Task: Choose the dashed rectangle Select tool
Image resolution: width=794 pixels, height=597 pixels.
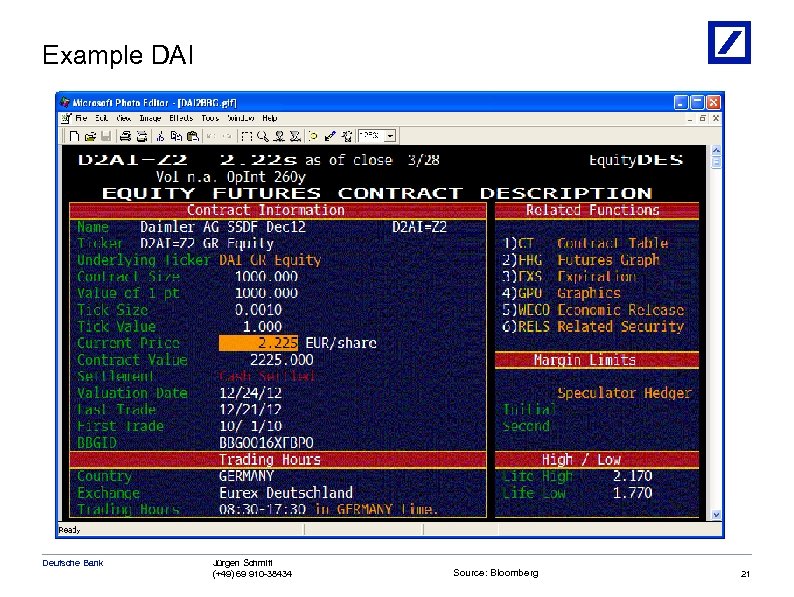Action: pos(247,136)
